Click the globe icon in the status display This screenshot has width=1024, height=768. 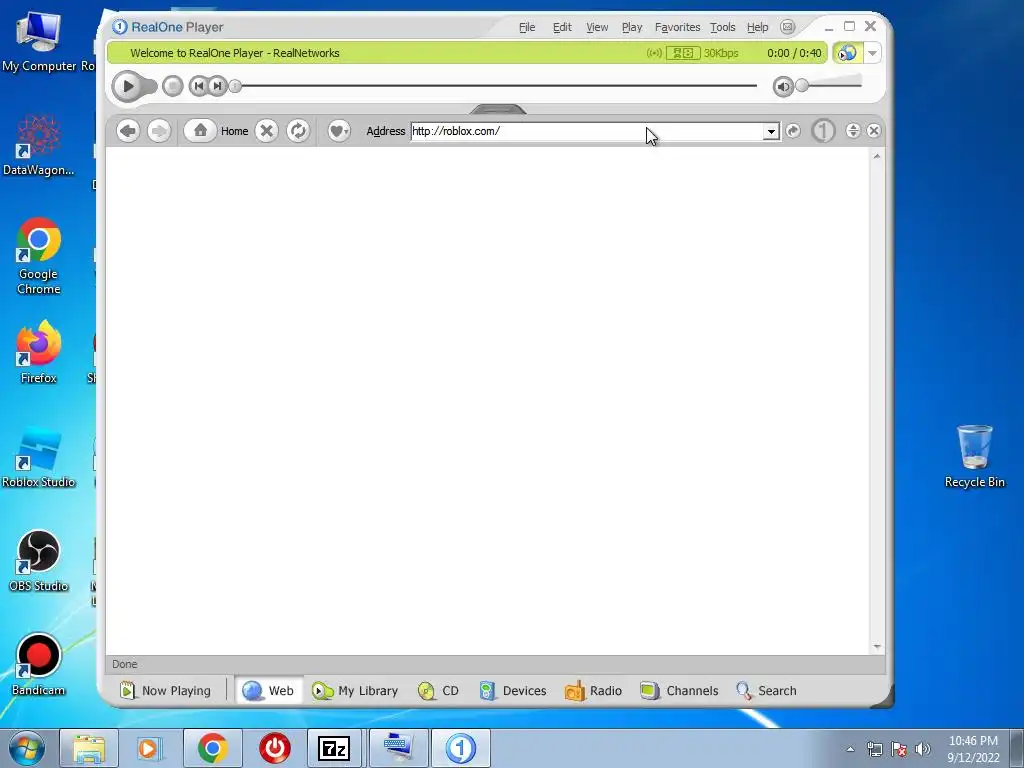tap(847, 53)
